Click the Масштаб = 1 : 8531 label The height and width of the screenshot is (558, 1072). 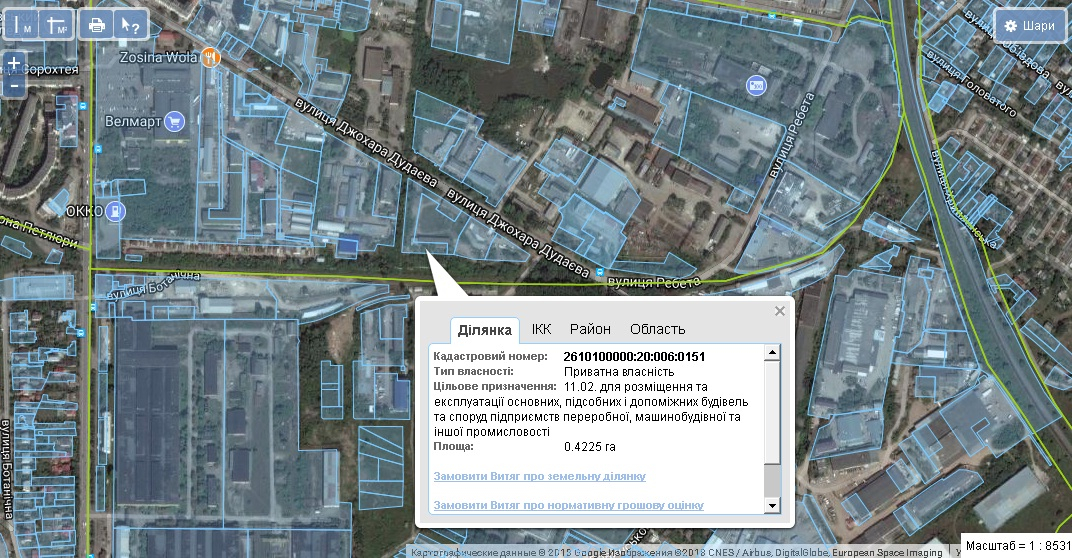(1018, 545)
